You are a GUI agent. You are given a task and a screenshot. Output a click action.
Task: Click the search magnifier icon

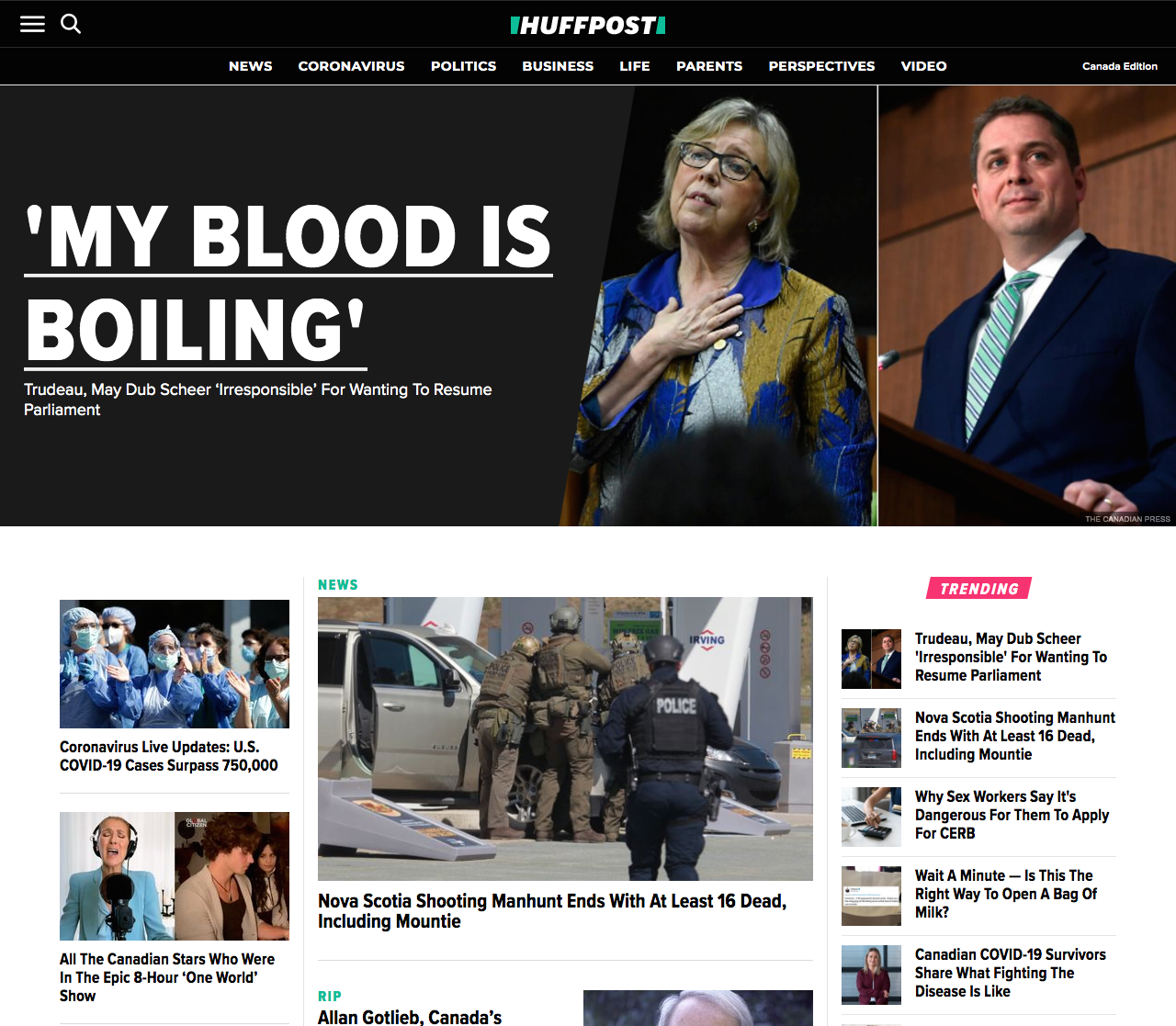coord(71,24)
